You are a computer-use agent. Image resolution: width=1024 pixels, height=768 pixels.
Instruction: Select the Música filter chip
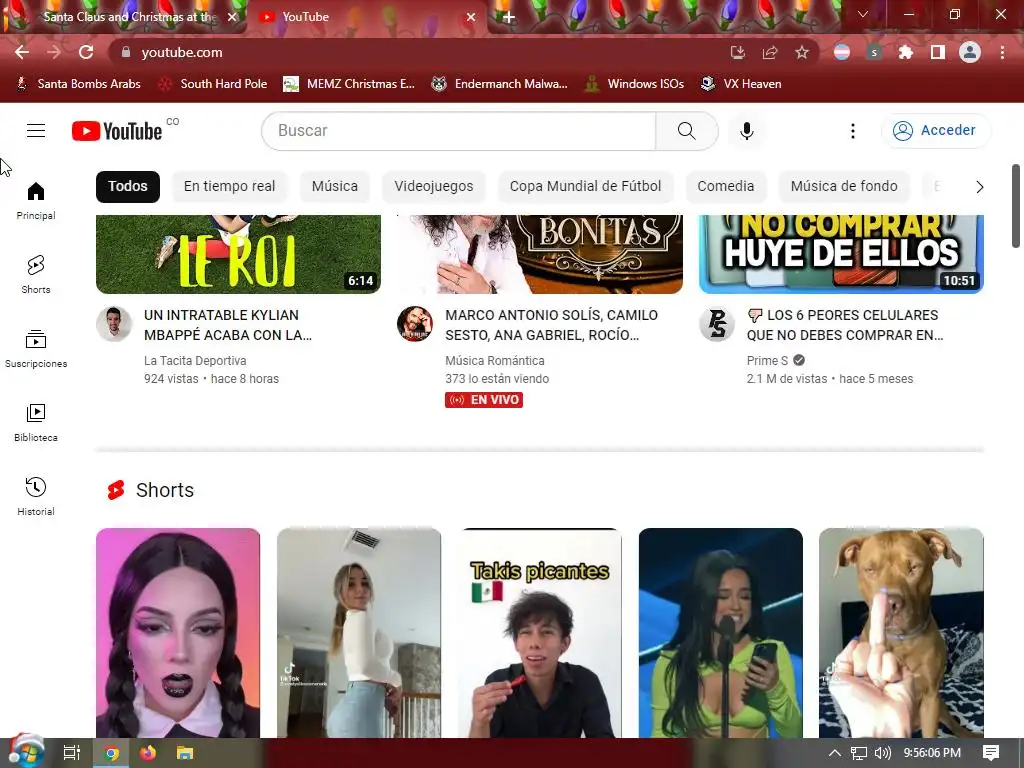tap(334, 186)
